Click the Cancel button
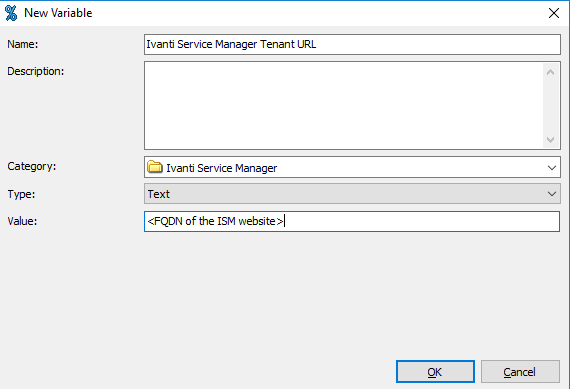The image size is (570, 389). coord(520,372)
